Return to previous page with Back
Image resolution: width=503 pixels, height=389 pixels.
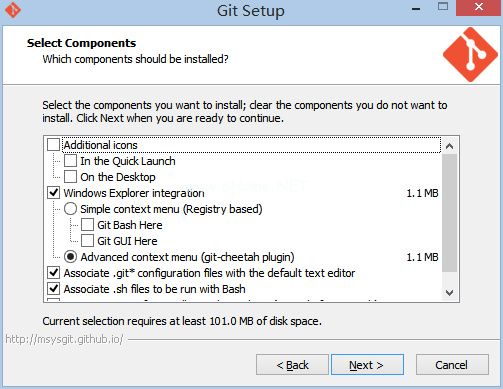coord(292,365)
